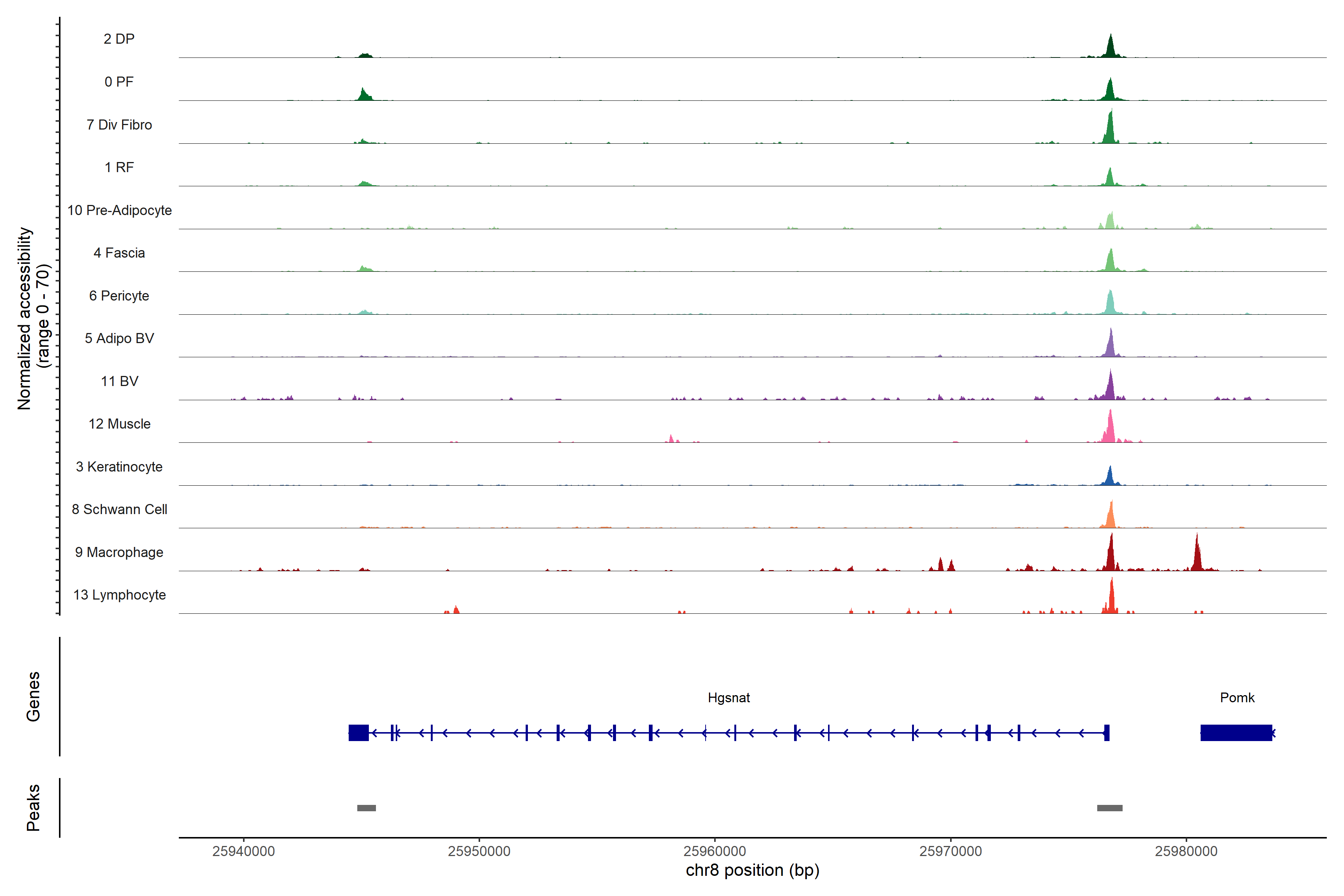The image size is (1344, 896).
Task: Click the 25980000 axis tick label
Action: [1186, 851]
